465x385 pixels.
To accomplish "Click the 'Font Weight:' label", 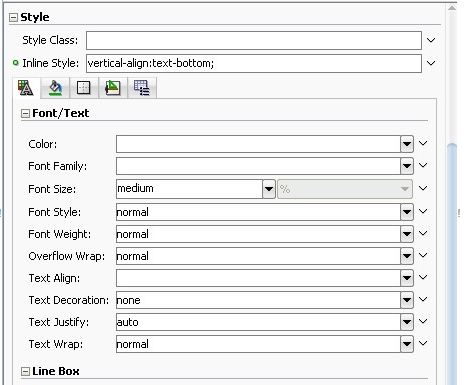I will point(60,234).
